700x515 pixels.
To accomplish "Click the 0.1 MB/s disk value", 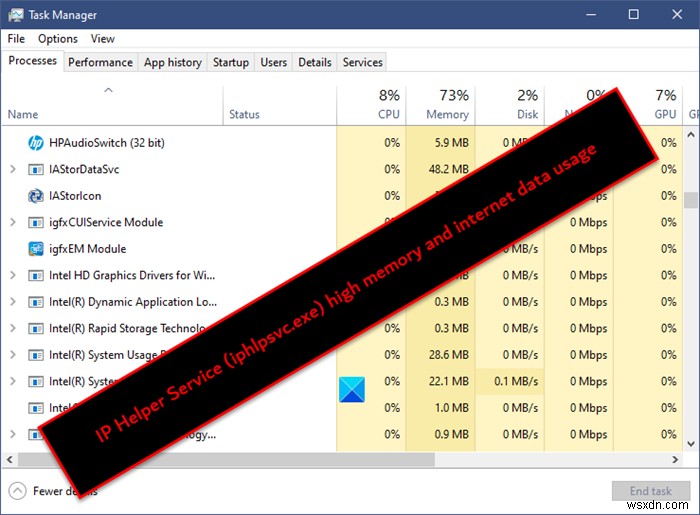I will click(x=516, y=382).
